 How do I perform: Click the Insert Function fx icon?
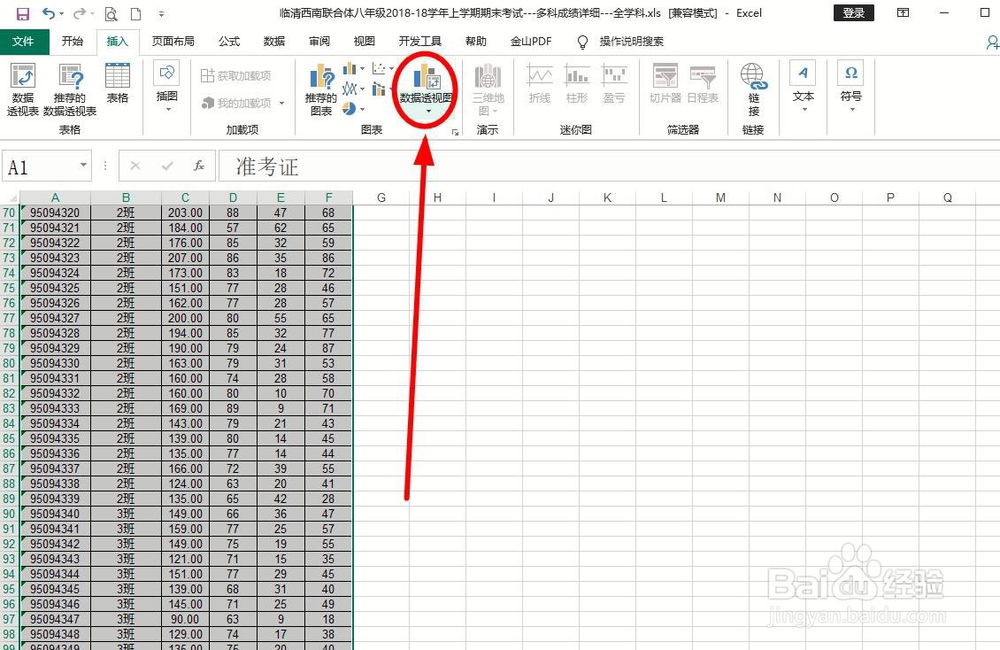click(200, 166)
